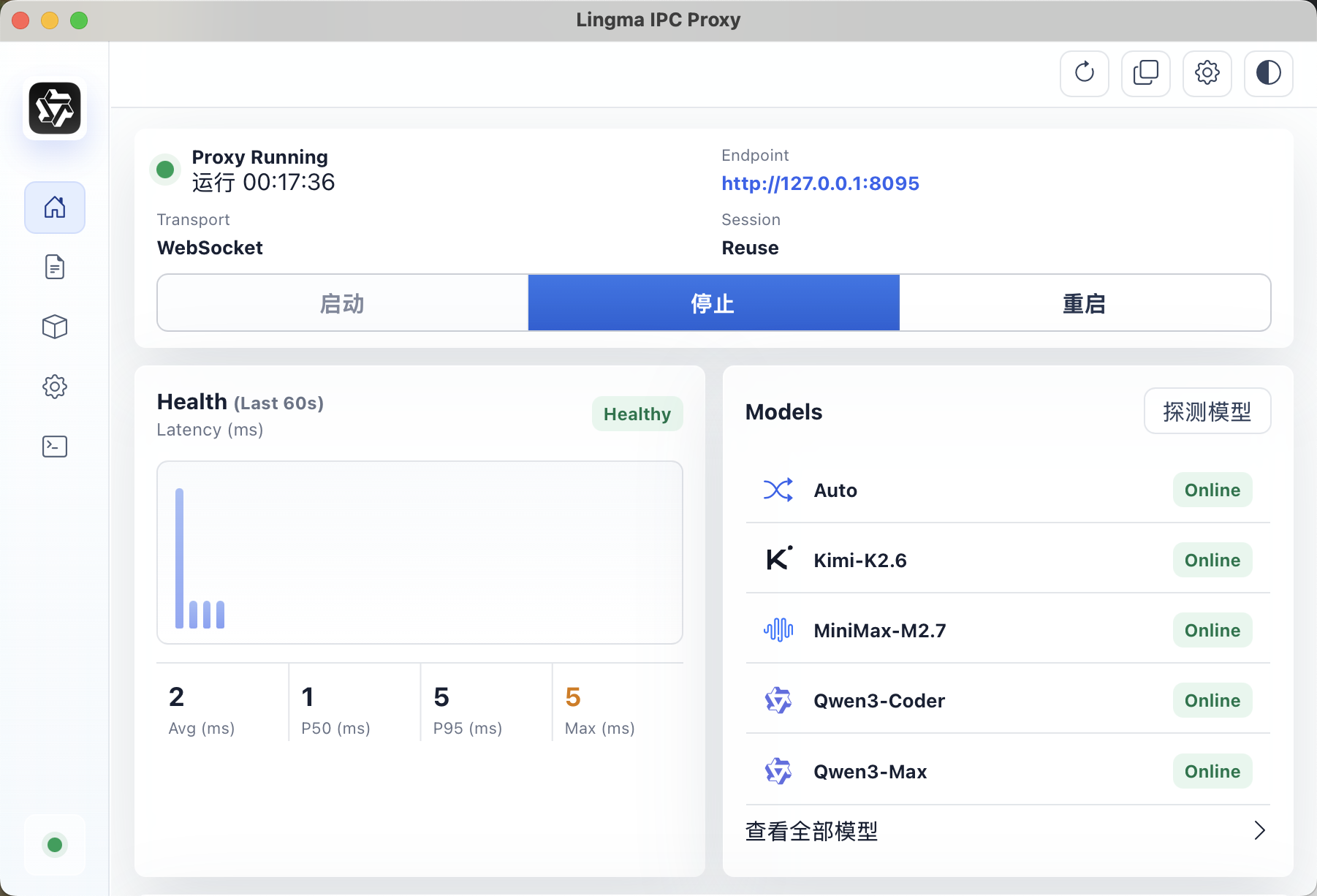Click the Healthy status badge
Image resolution: width=1317 pixels, height=896 pixels.
(x=637, y=414)
